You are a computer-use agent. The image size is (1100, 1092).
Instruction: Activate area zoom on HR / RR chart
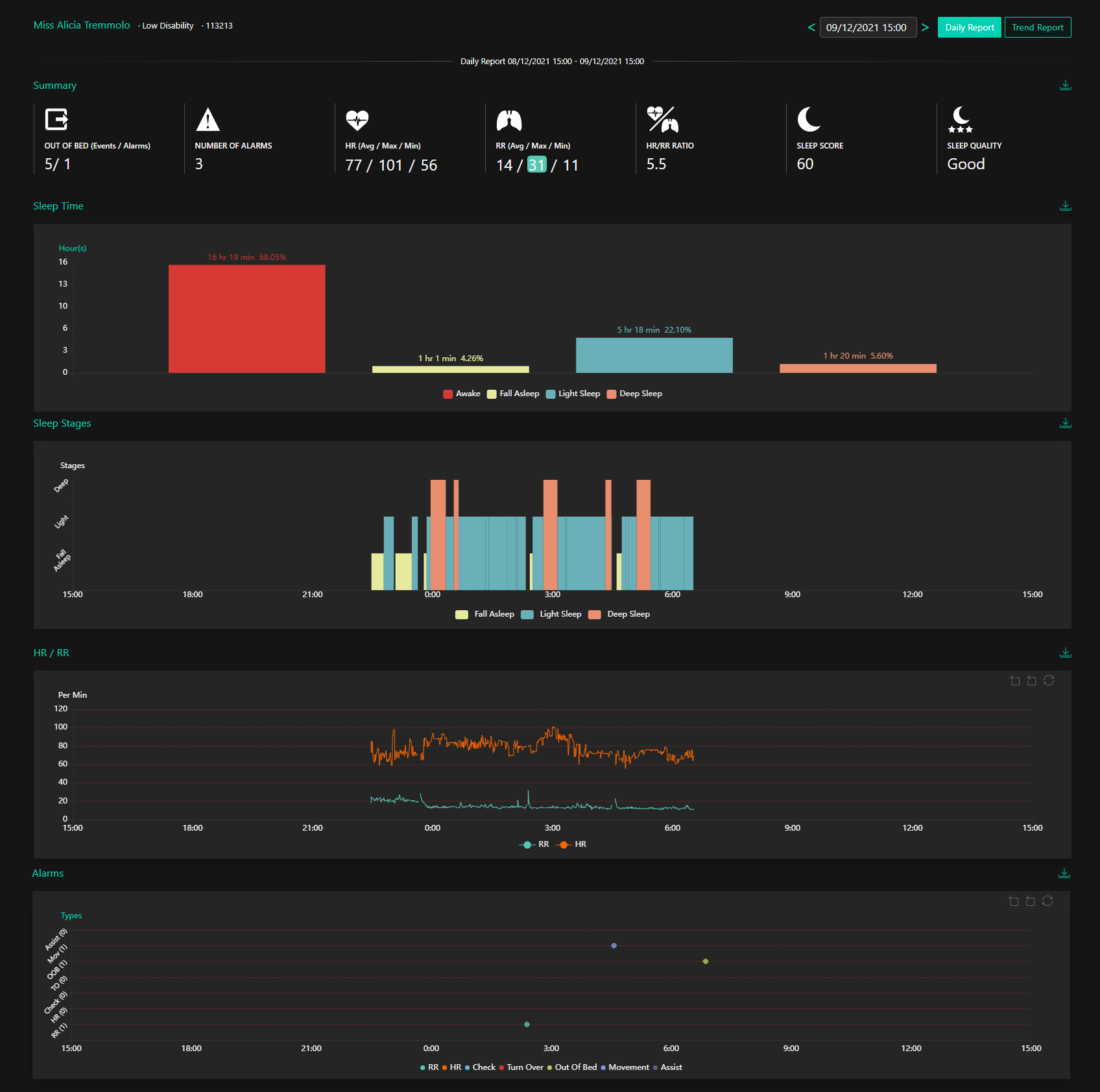pyautogui.click(x=1015, y=680)
